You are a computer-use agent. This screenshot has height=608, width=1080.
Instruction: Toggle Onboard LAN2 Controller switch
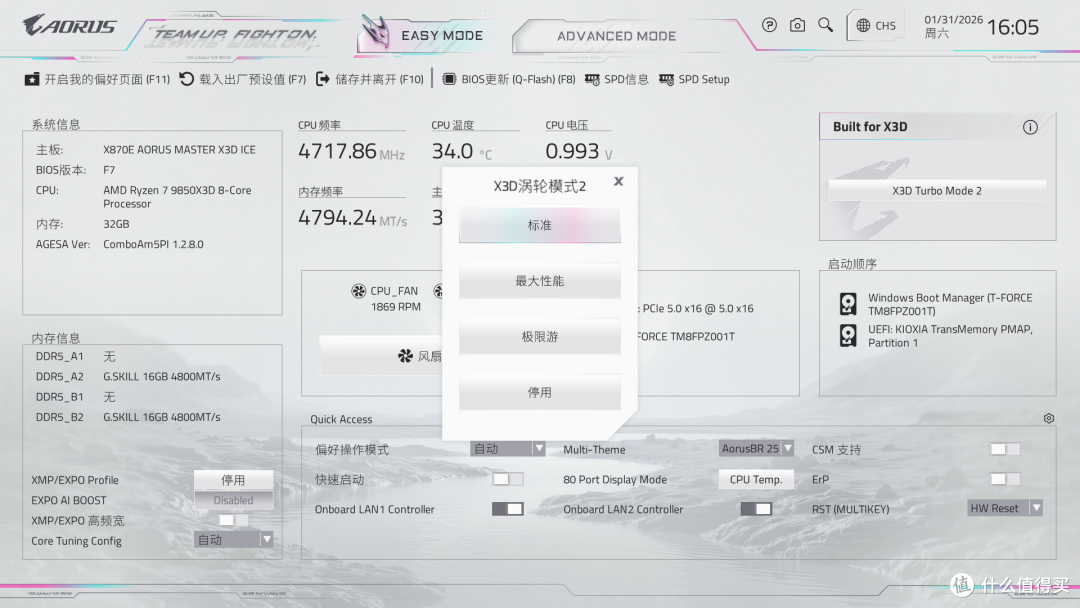pos(756,509)
